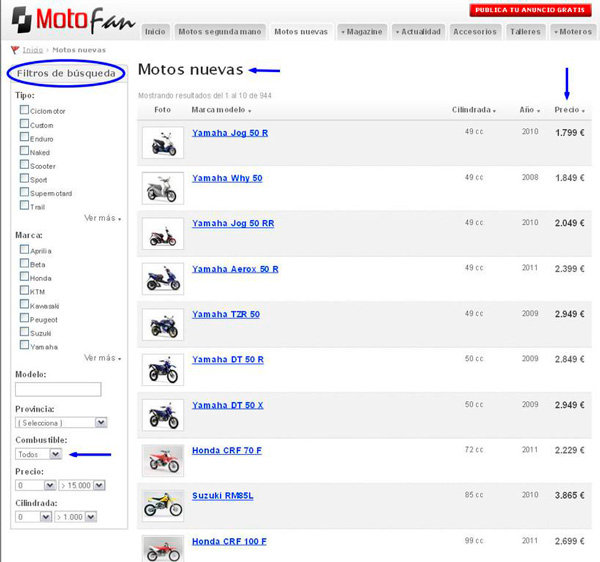The height and width of the screenshot is (562, 600).
Task: Open the Yamaha DT 50 X link
Action: (x=228, y=406)
